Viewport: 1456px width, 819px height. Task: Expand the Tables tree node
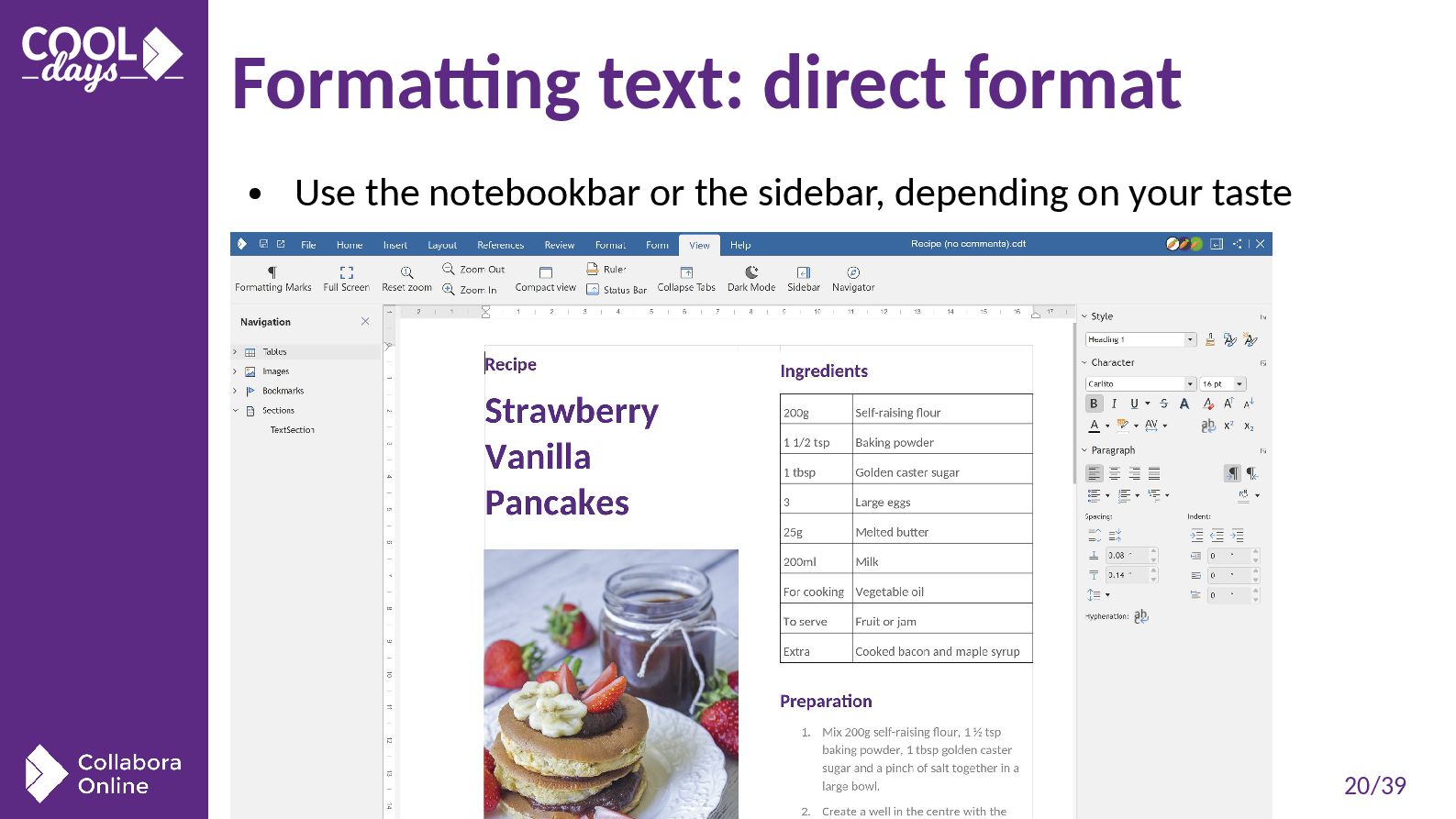click(x=235, y=352)
